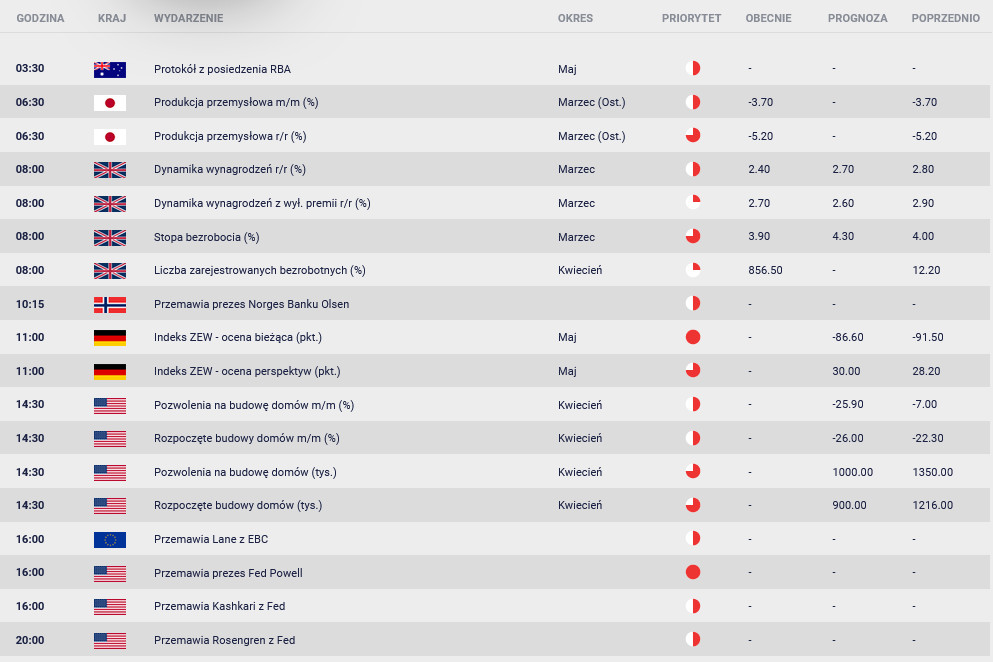Click the time 10:15
The image size is (993, 662).
pos(30,304)
